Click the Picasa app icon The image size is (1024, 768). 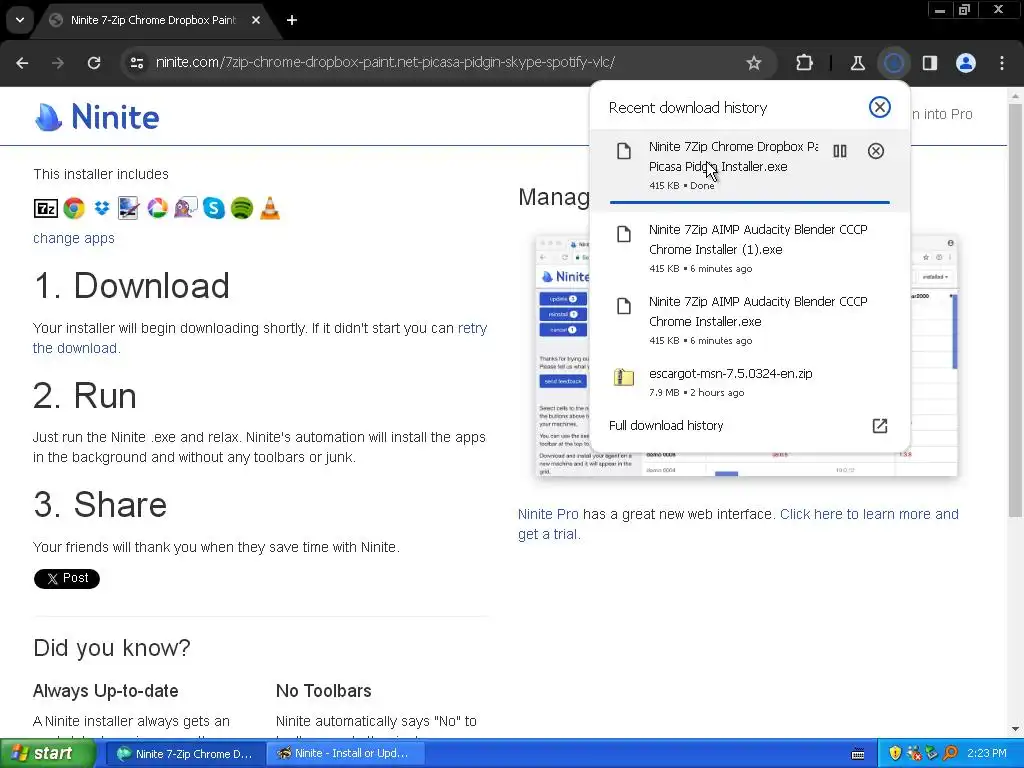pyautogui.click(x=157, y=208)
